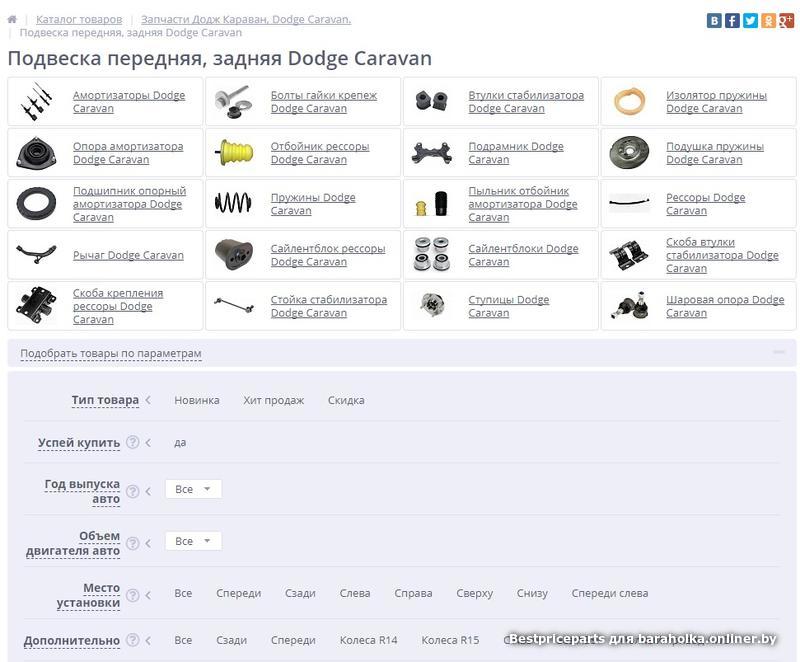
Task: Open the wheel hubs (Ступицы) thumbnail
Action: (x=432, y=305)
